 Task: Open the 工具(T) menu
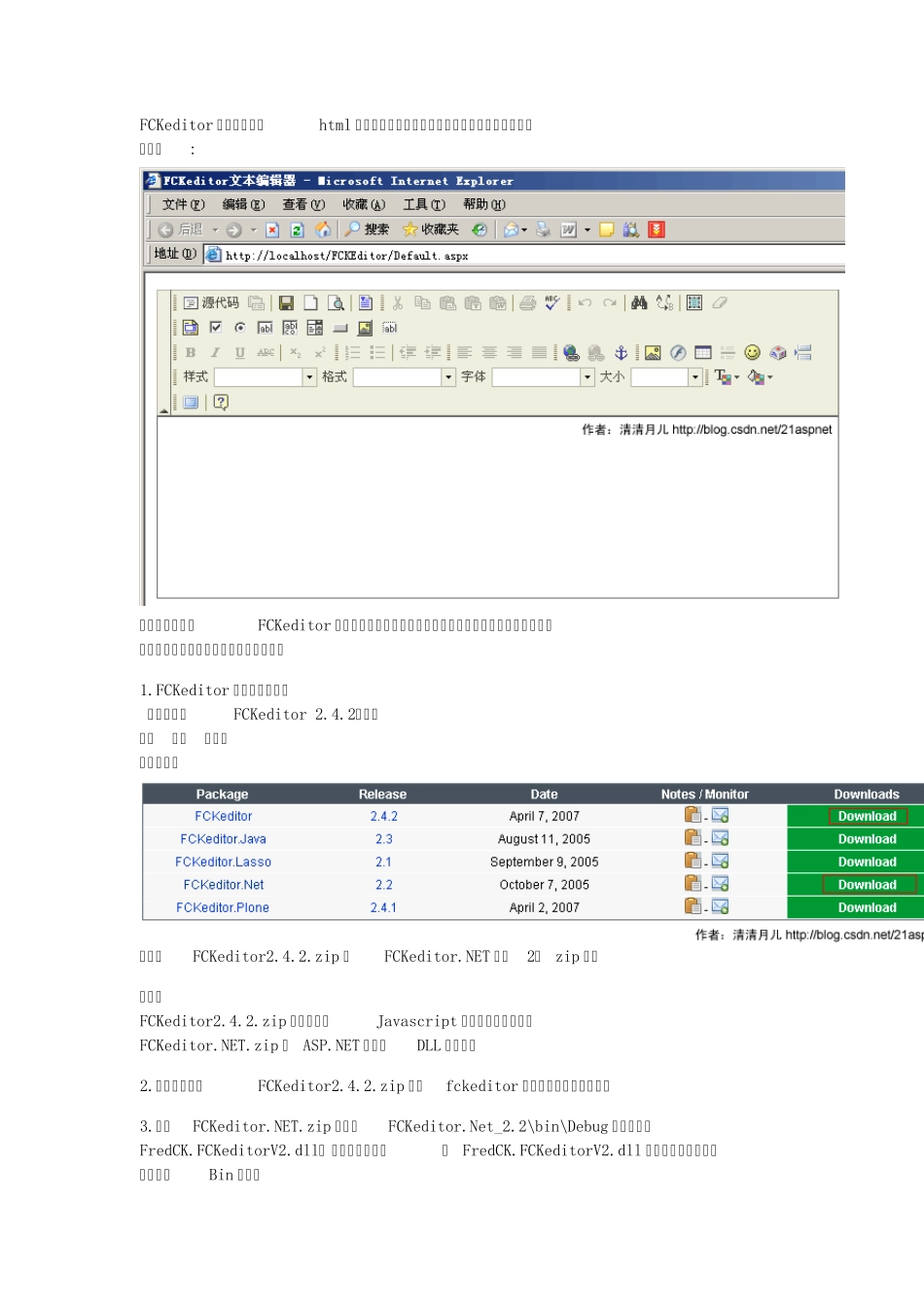pyautogui.click(x=424, y=205)
